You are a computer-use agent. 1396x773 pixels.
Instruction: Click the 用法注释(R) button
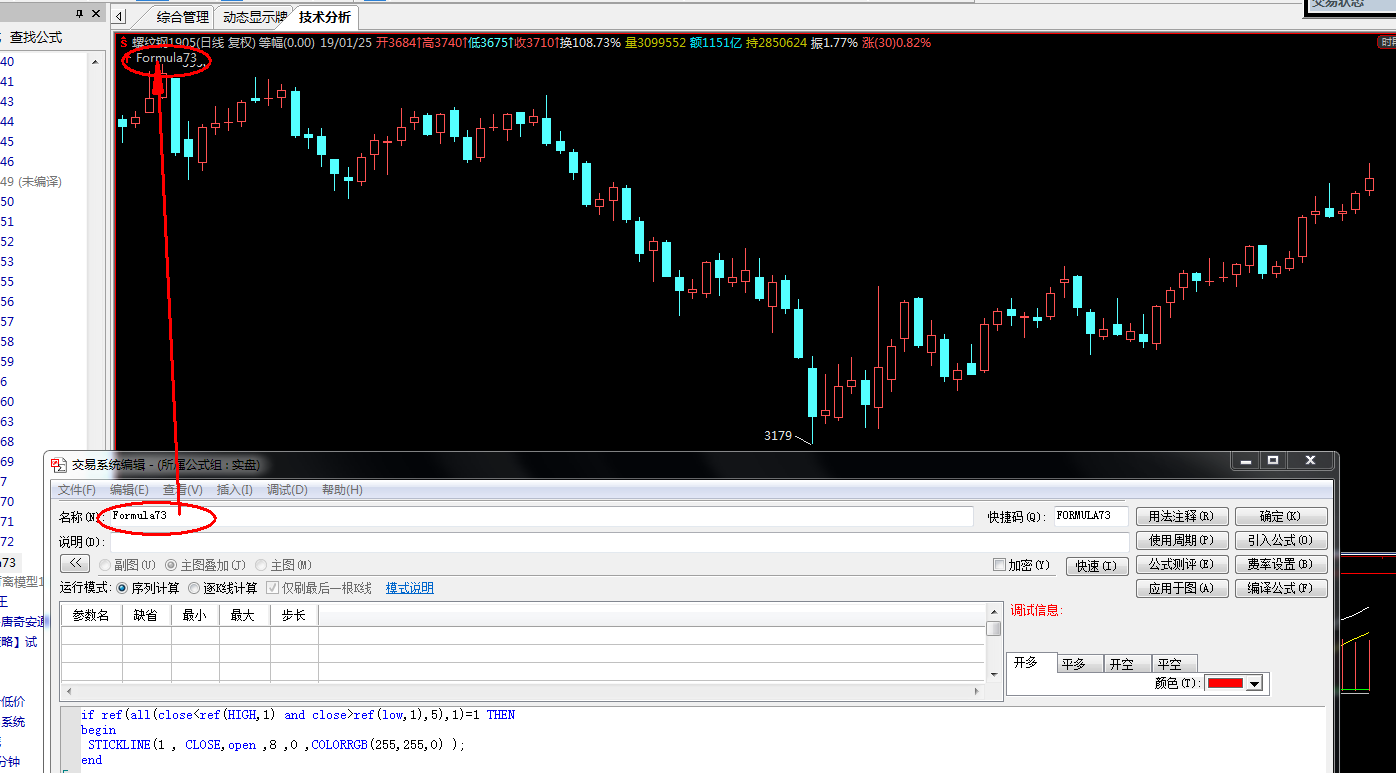[x=1182, y=517]
